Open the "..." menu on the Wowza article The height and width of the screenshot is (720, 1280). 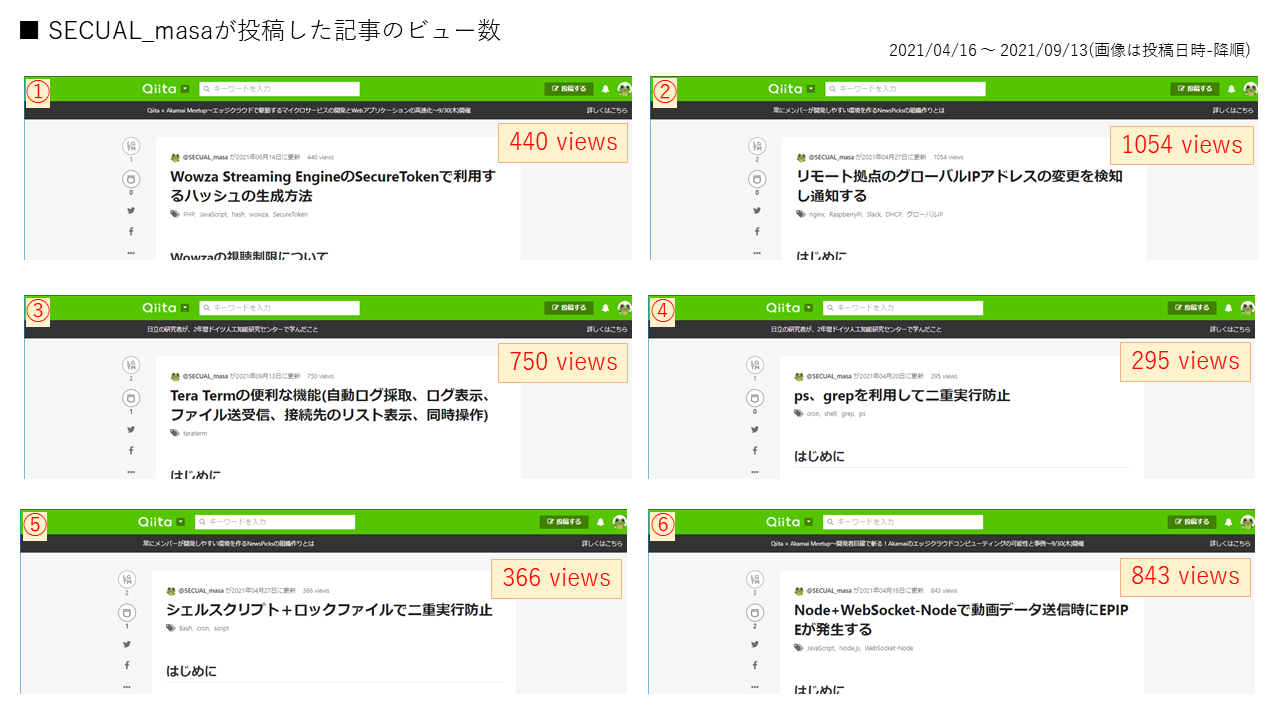tap(130, 252)
